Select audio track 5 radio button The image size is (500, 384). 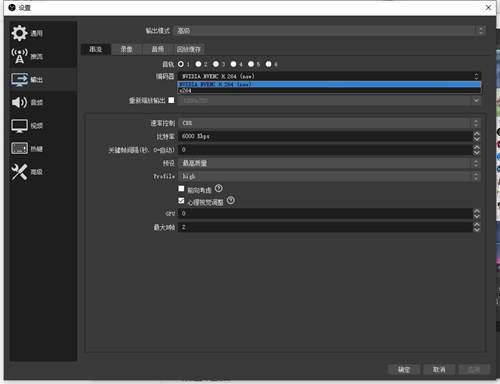251,64
